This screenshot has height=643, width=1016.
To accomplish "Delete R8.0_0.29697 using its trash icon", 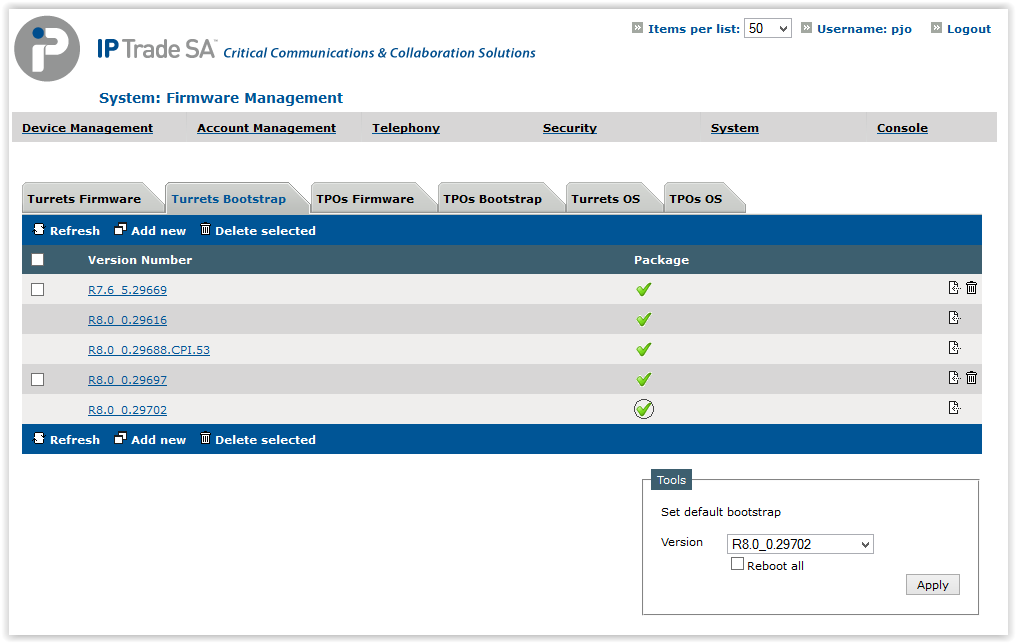I will click(x=971, y=378).
